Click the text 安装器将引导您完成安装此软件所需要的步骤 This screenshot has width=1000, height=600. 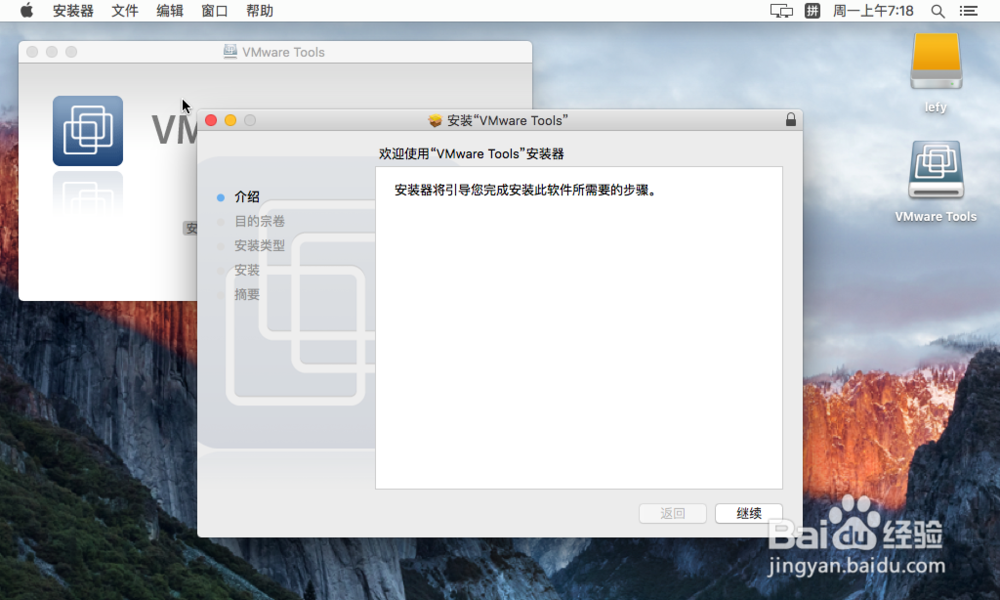[526, 190]
